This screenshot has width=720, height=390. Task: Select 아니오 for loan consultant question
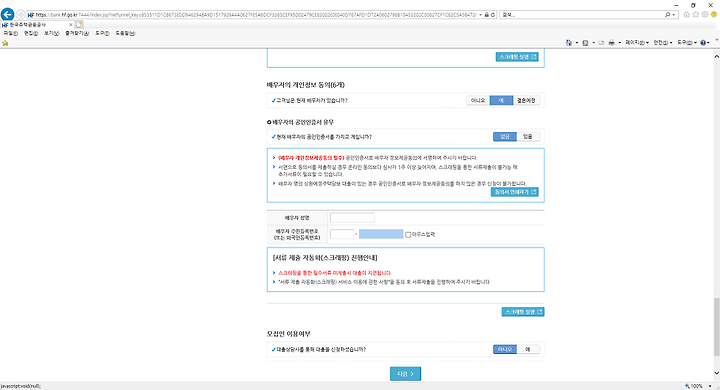[x=505, y=350]
